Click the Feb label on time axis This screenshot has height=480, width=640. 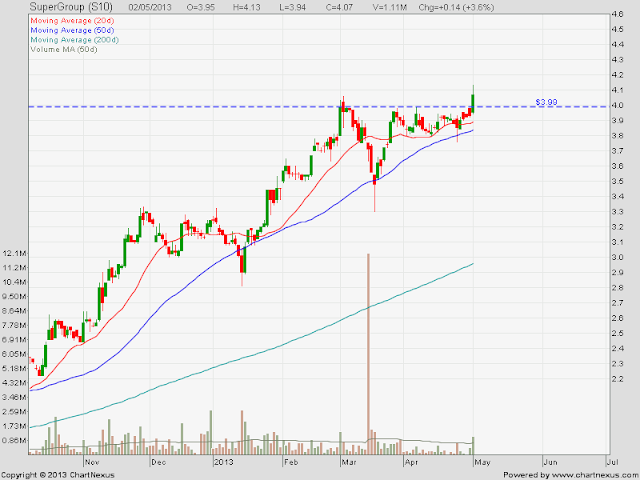291,462
